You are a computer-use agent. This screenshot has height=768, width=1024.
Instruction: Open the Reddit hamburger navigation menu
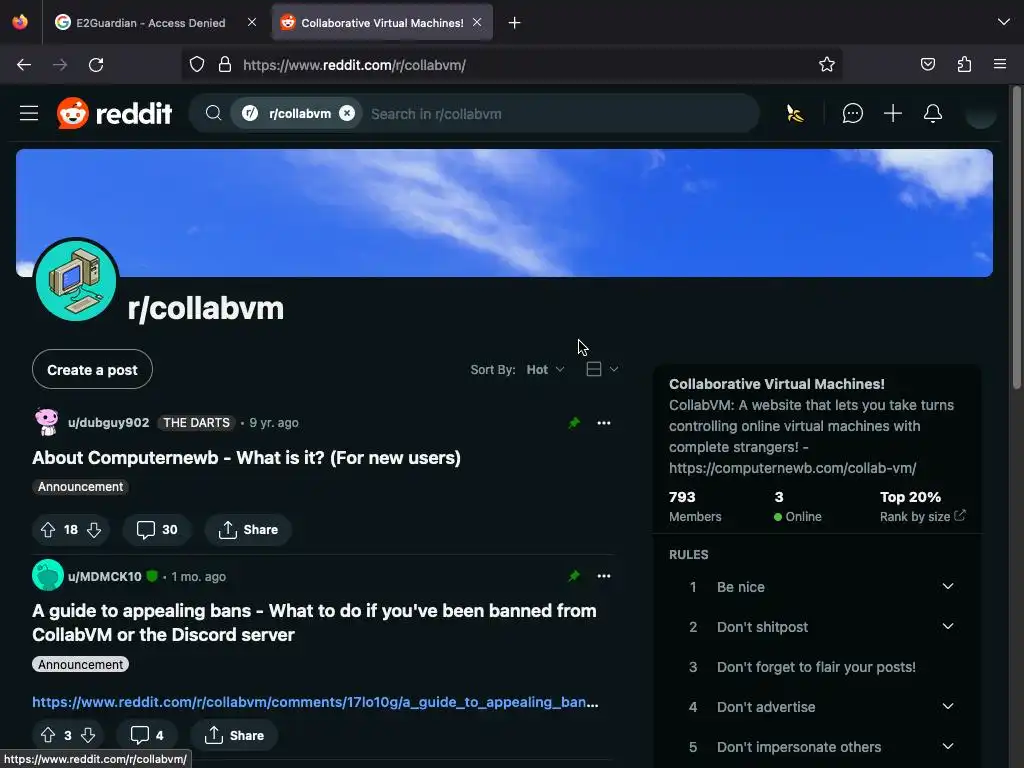tap(29, 114)
